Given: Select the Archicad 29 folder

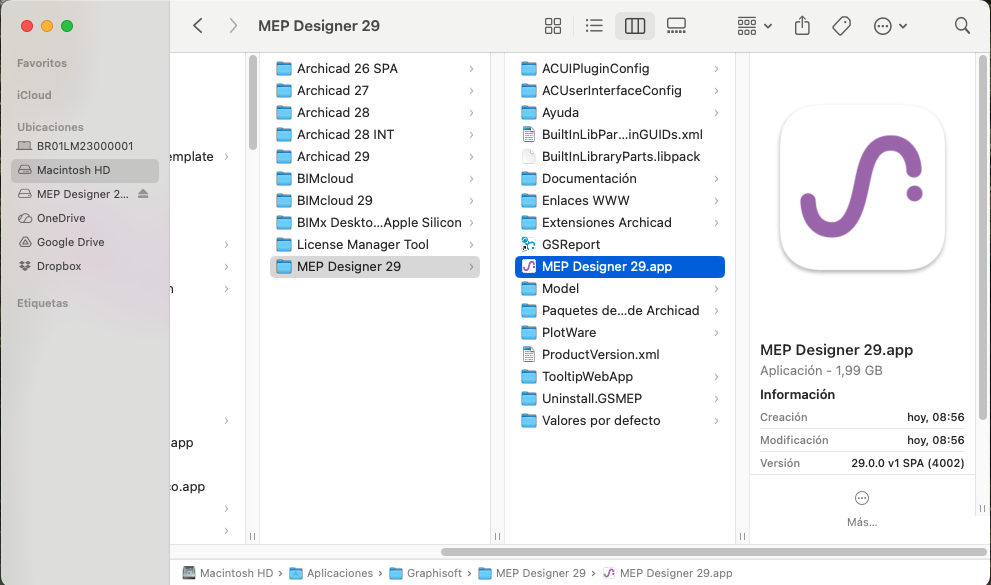Looking at the screenshot, I should click(375, 157).
